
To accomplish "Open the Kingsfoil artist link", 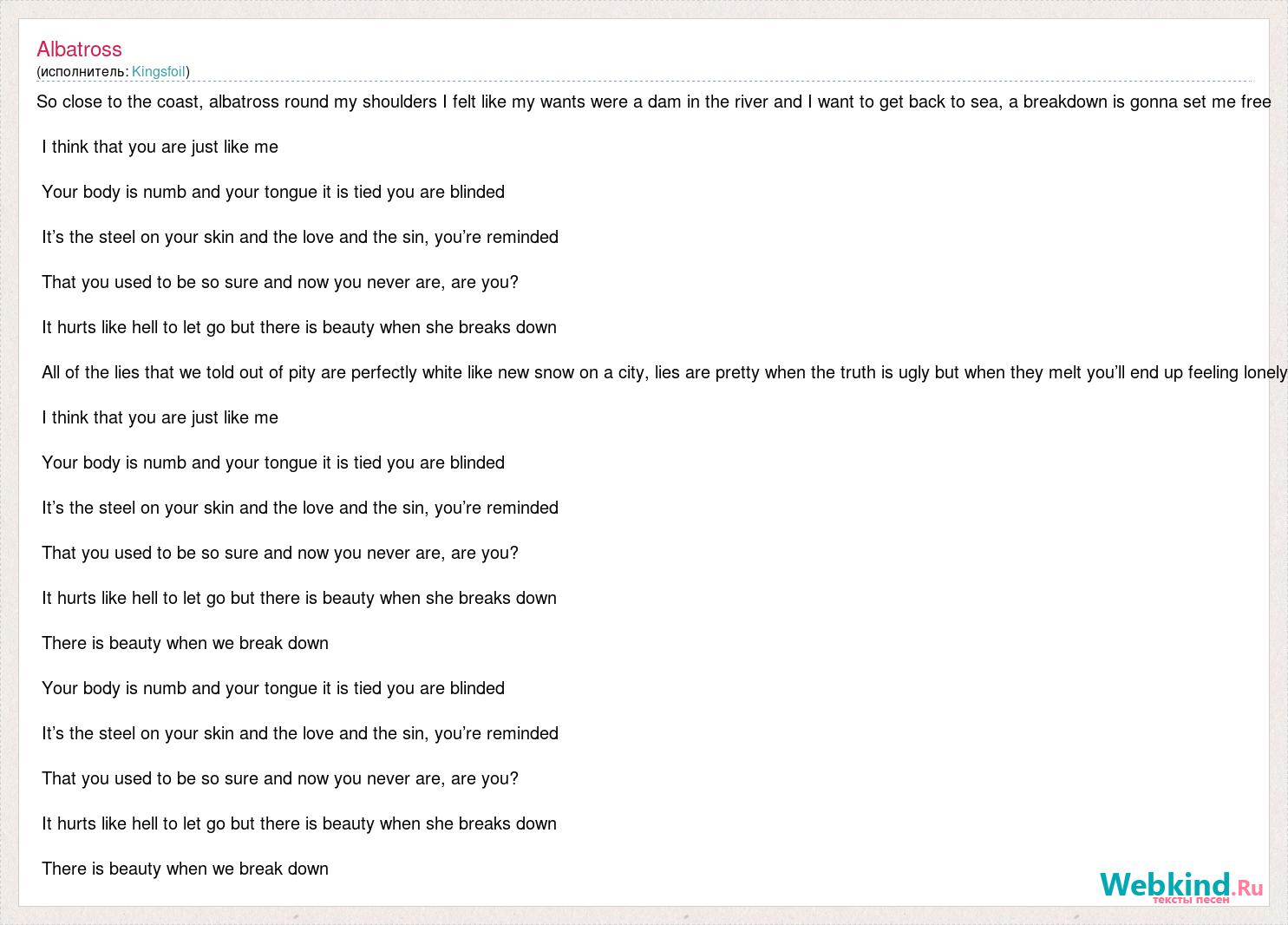I will tap(159, 72).
